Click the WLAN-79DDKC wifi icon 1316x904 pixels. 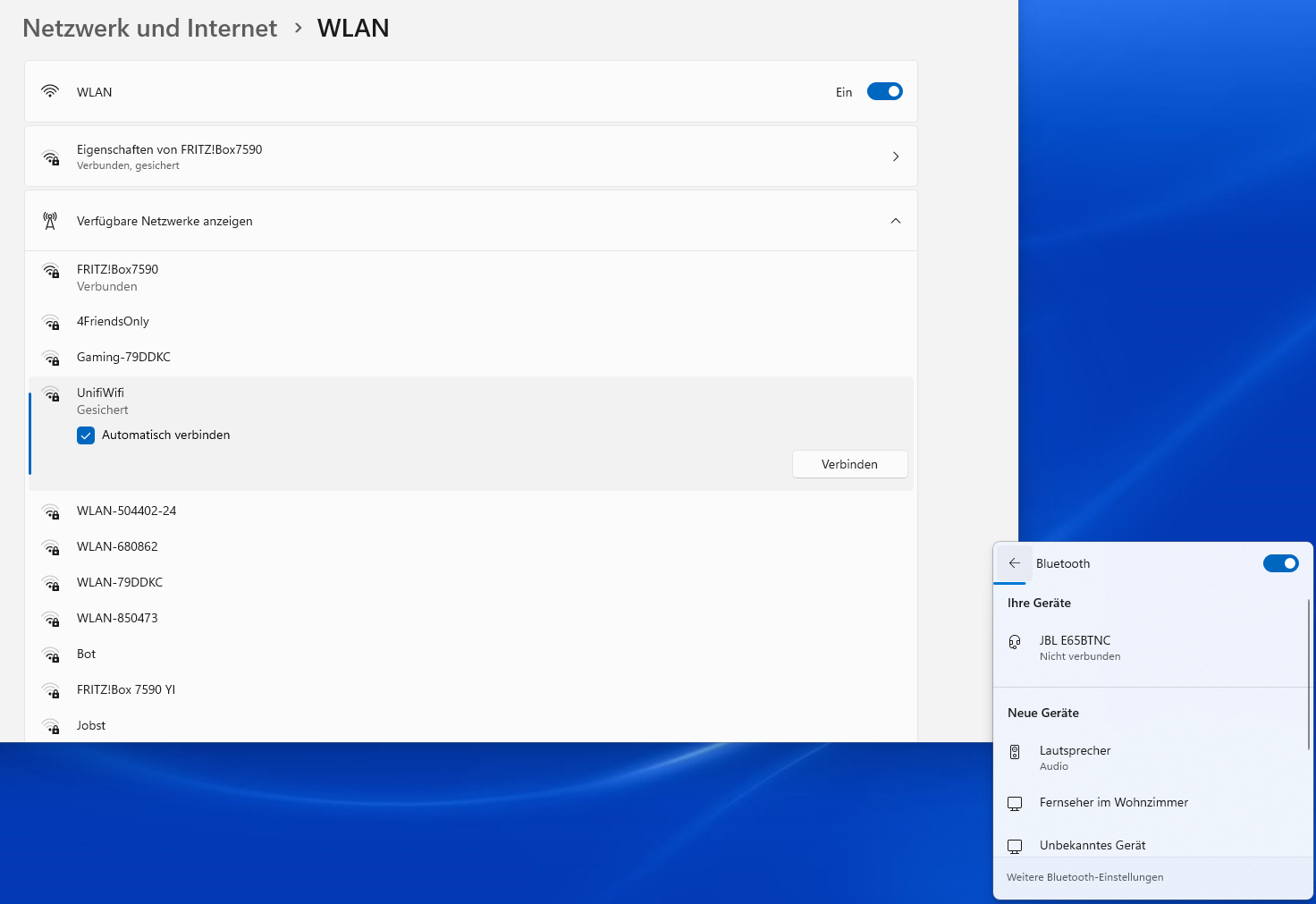coord(51,583)
